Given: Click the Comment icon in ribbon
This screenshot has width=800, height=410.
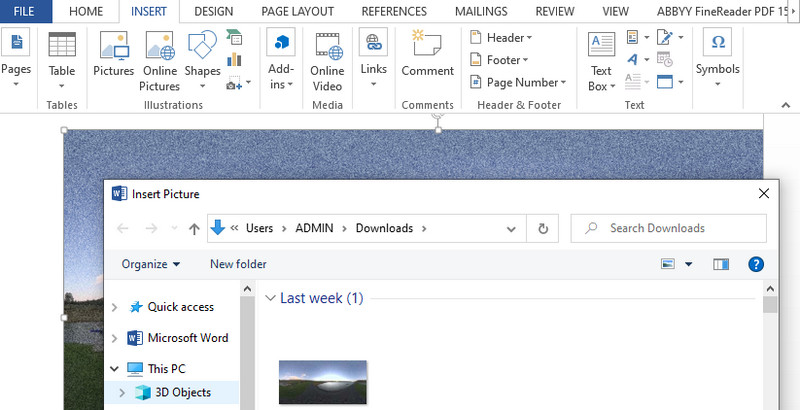Looking at the screenshot, I should click(427, 54).
